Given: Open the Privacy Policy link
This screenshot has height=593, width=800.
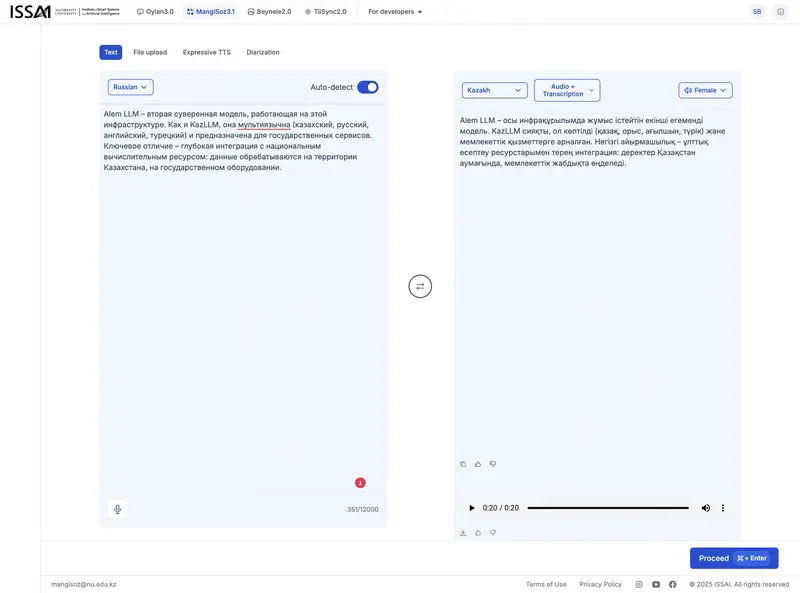Looking at the screenshot, I should [599, 583].
